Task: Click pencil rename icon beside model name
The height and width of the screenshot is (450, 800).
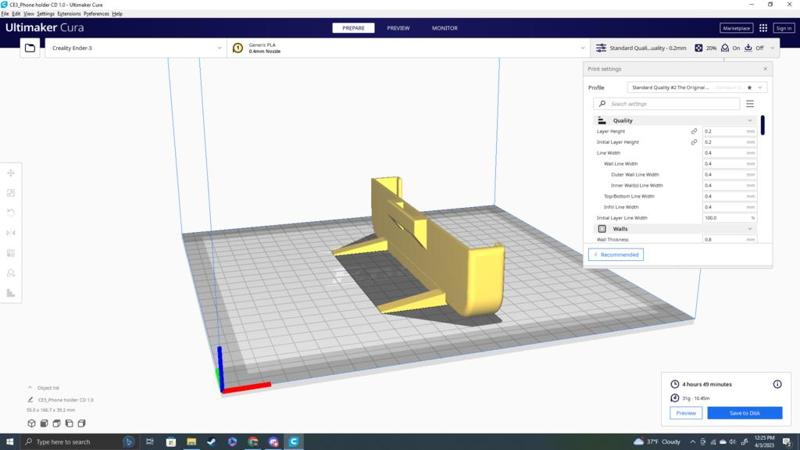Action: [x=30, y=400]
